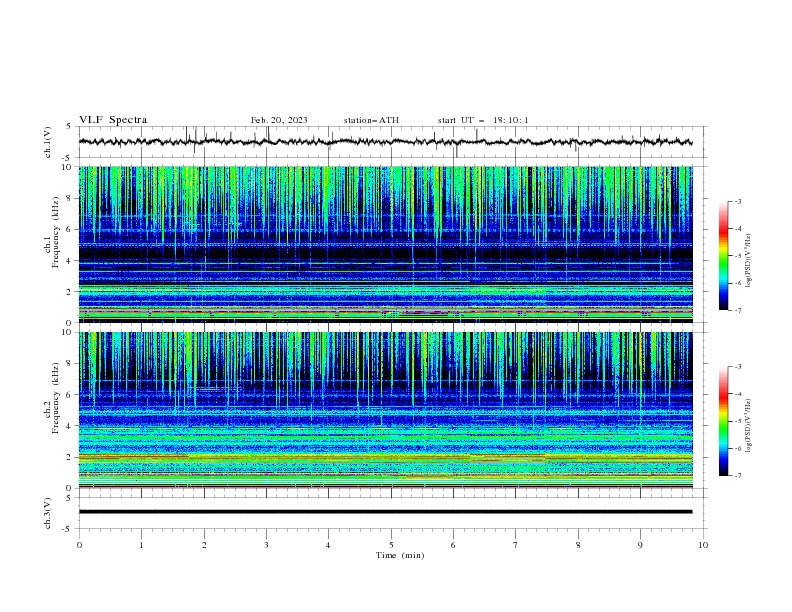
Task: Click the "-3" label on ch.1 color bar
Action: click(x=738, y=201)
